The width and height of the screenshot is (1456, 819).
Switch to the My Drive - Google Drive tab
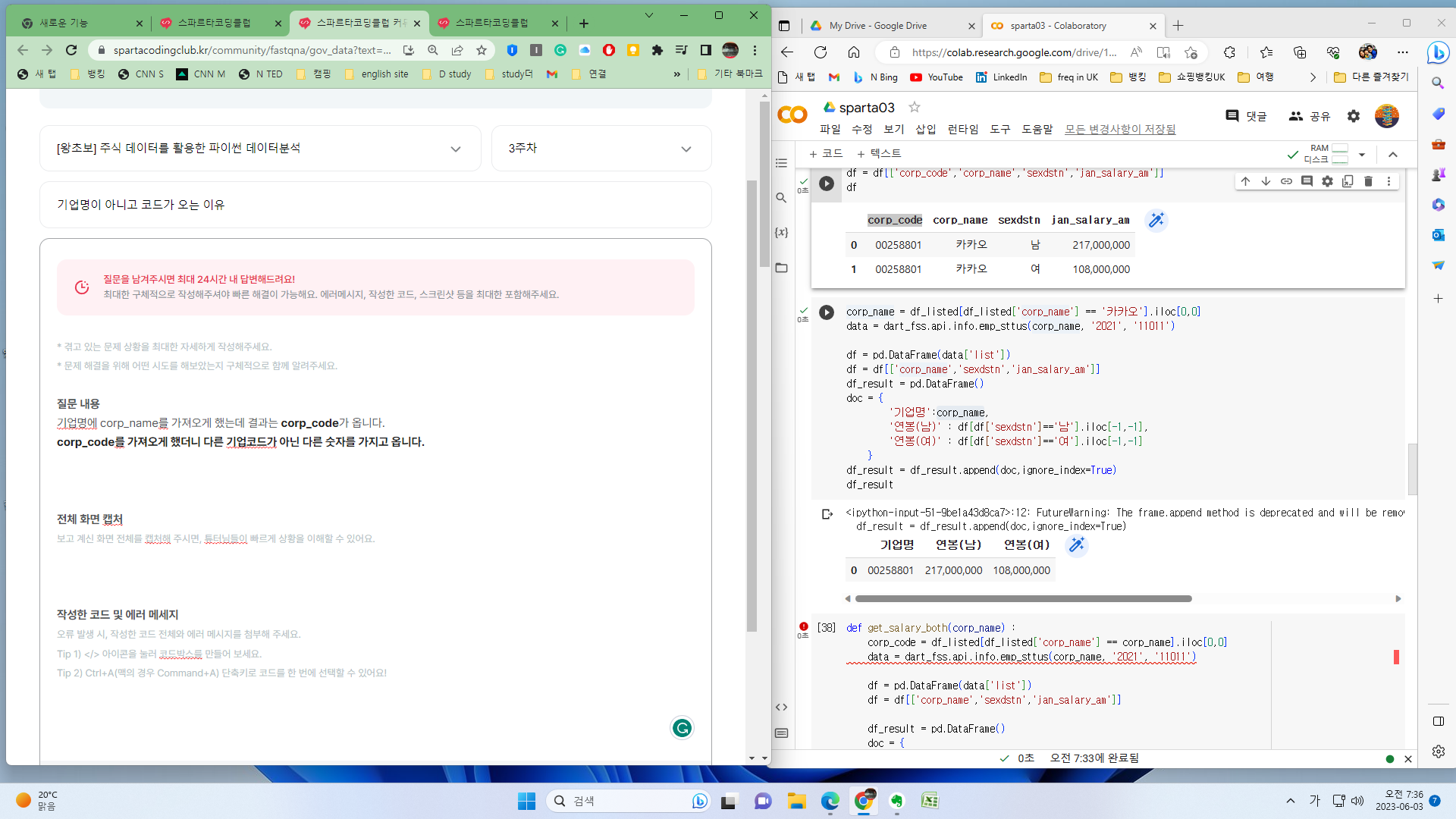click(892, 26)
